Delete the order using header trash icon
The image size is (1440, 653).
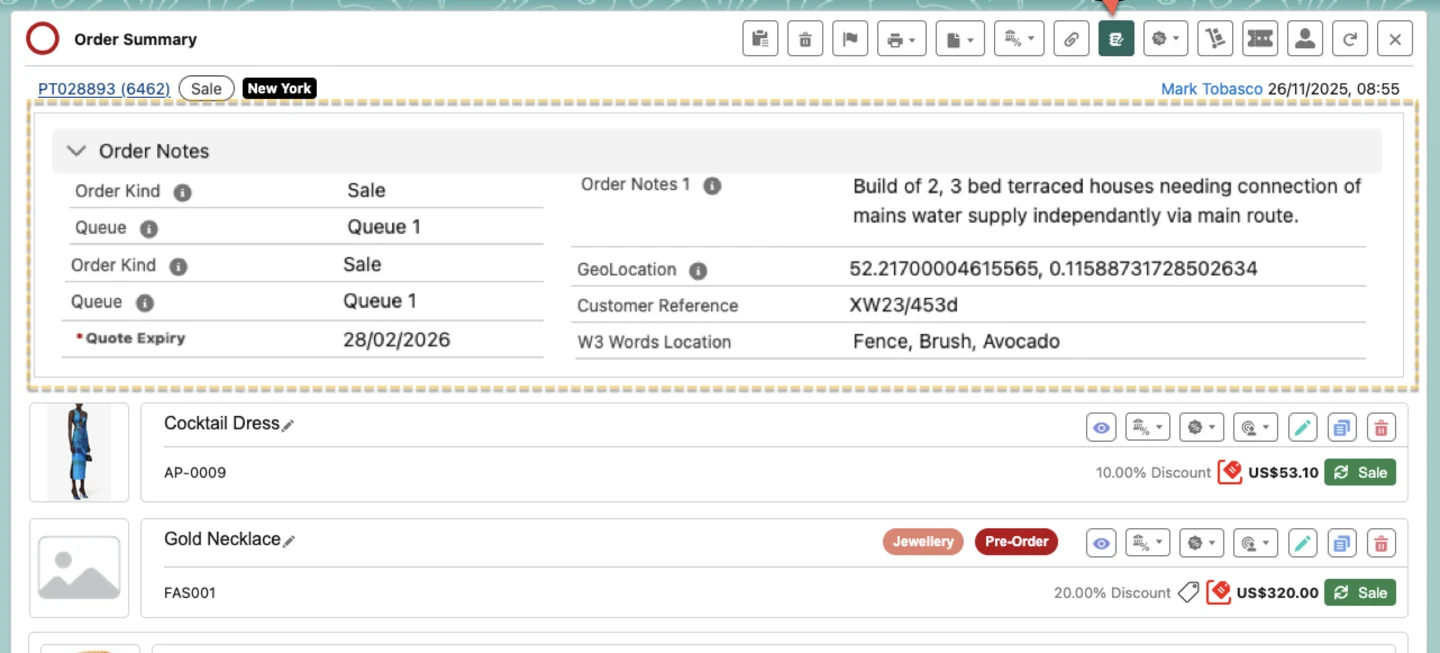coord(805,39)
